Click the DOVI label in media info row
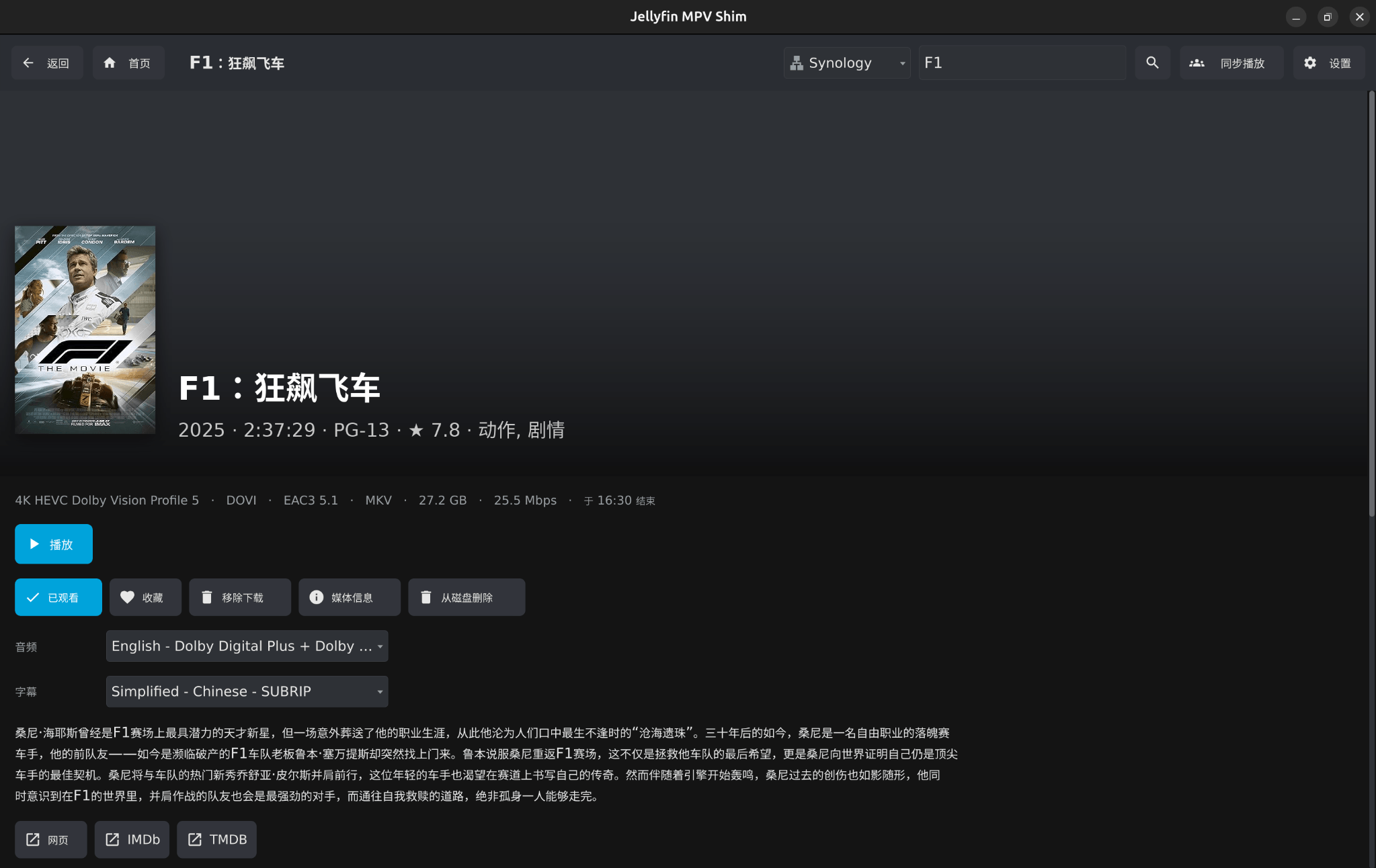 tap(241, 501)
